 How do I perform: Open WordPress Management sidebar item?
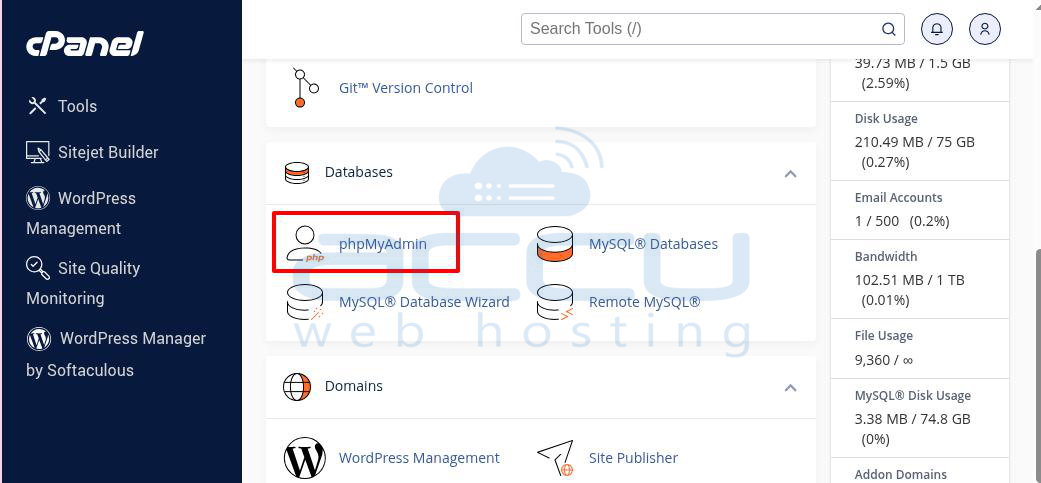(x=81, y=212)
